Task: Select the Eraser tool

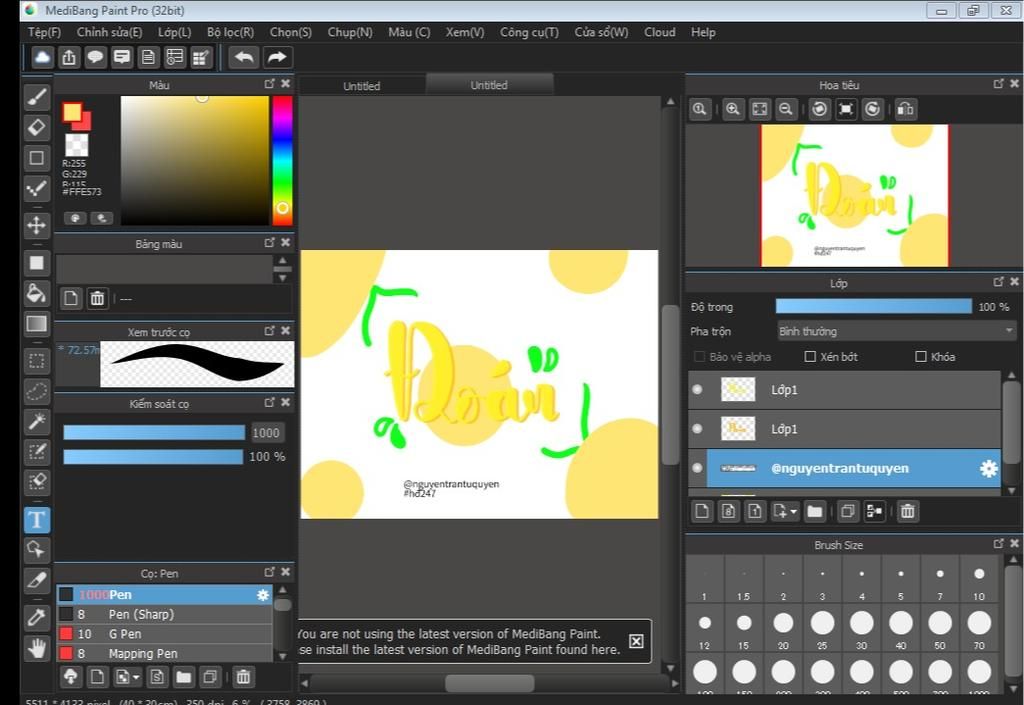Action: (37, 127)
